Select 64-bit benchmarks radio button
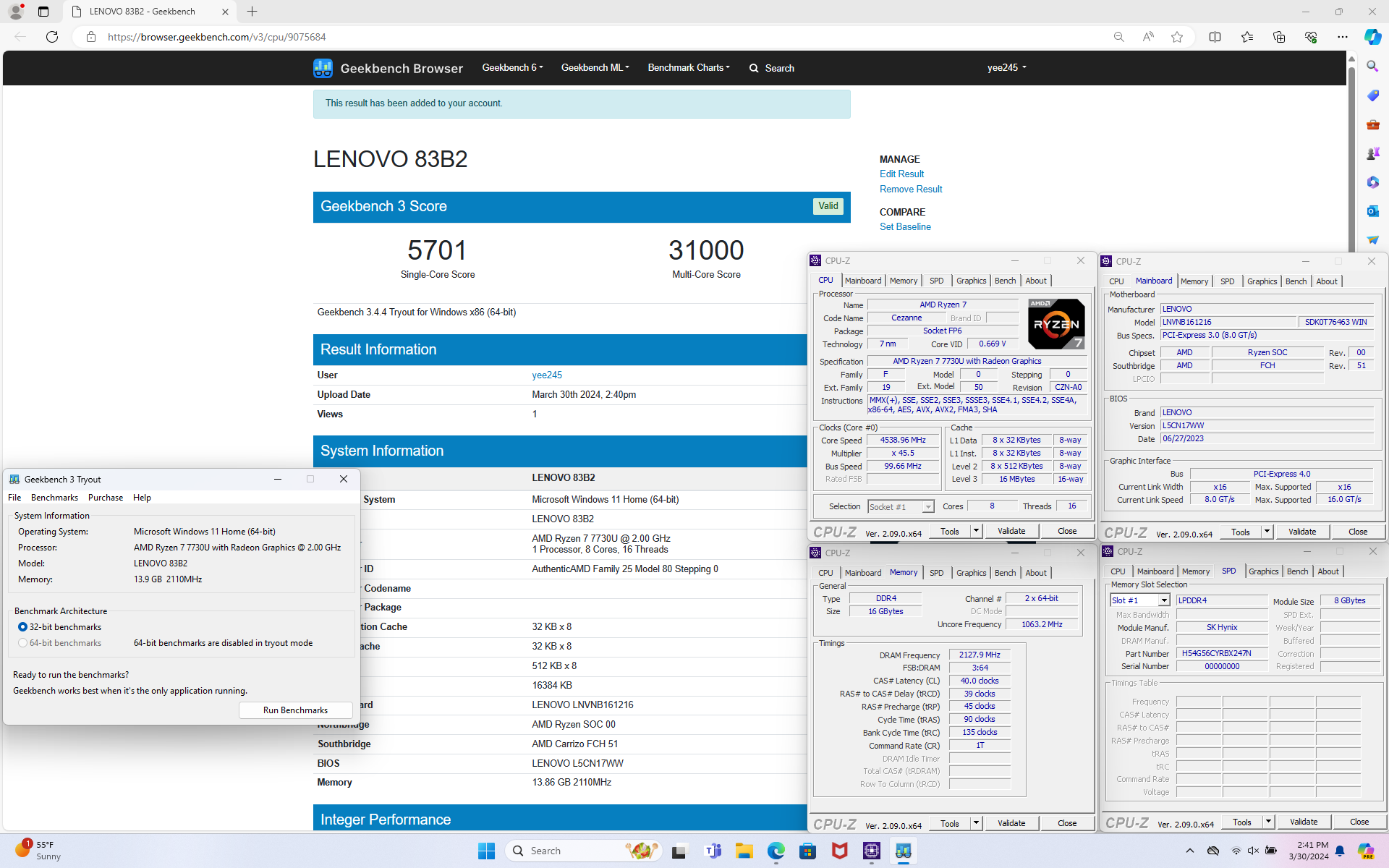This screenshot has width=1389, height=868. click(22, 643)
